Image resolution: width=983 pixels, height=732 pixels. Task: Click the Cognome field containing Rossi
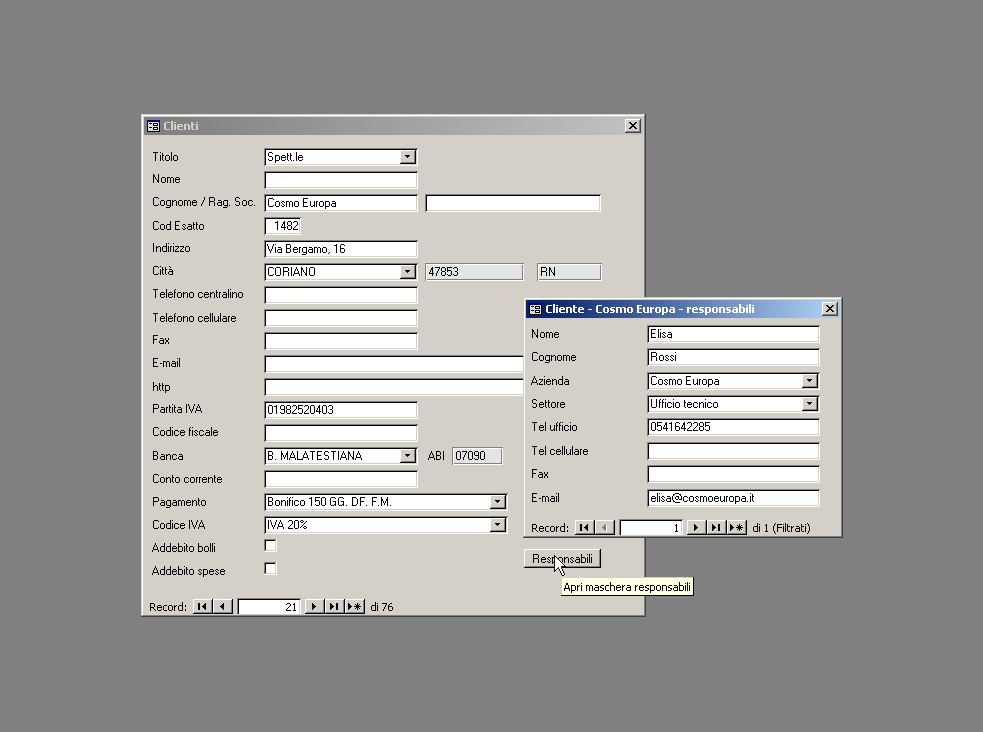733,357
